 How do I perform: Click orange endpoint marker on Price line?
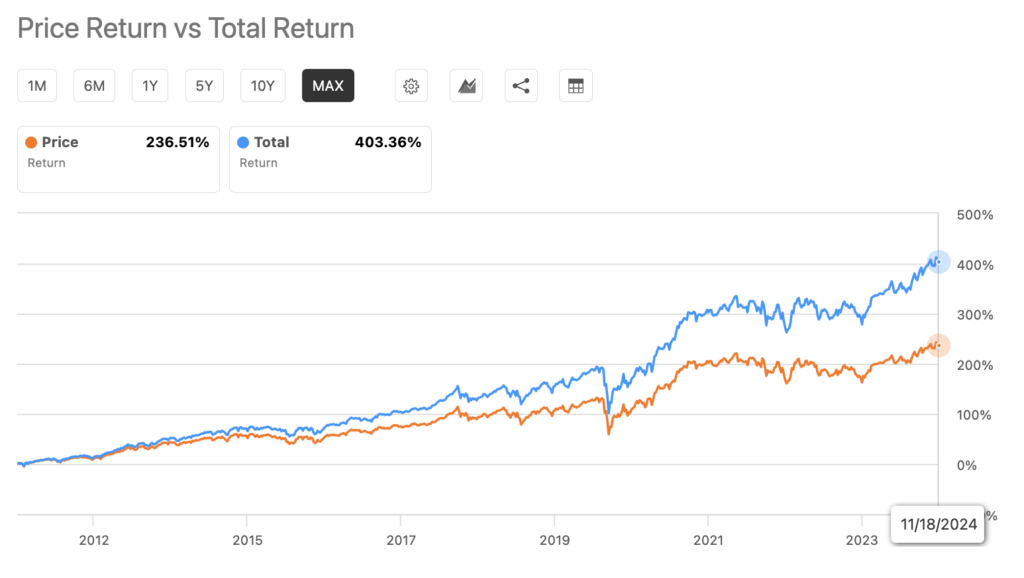coord(938,345)
